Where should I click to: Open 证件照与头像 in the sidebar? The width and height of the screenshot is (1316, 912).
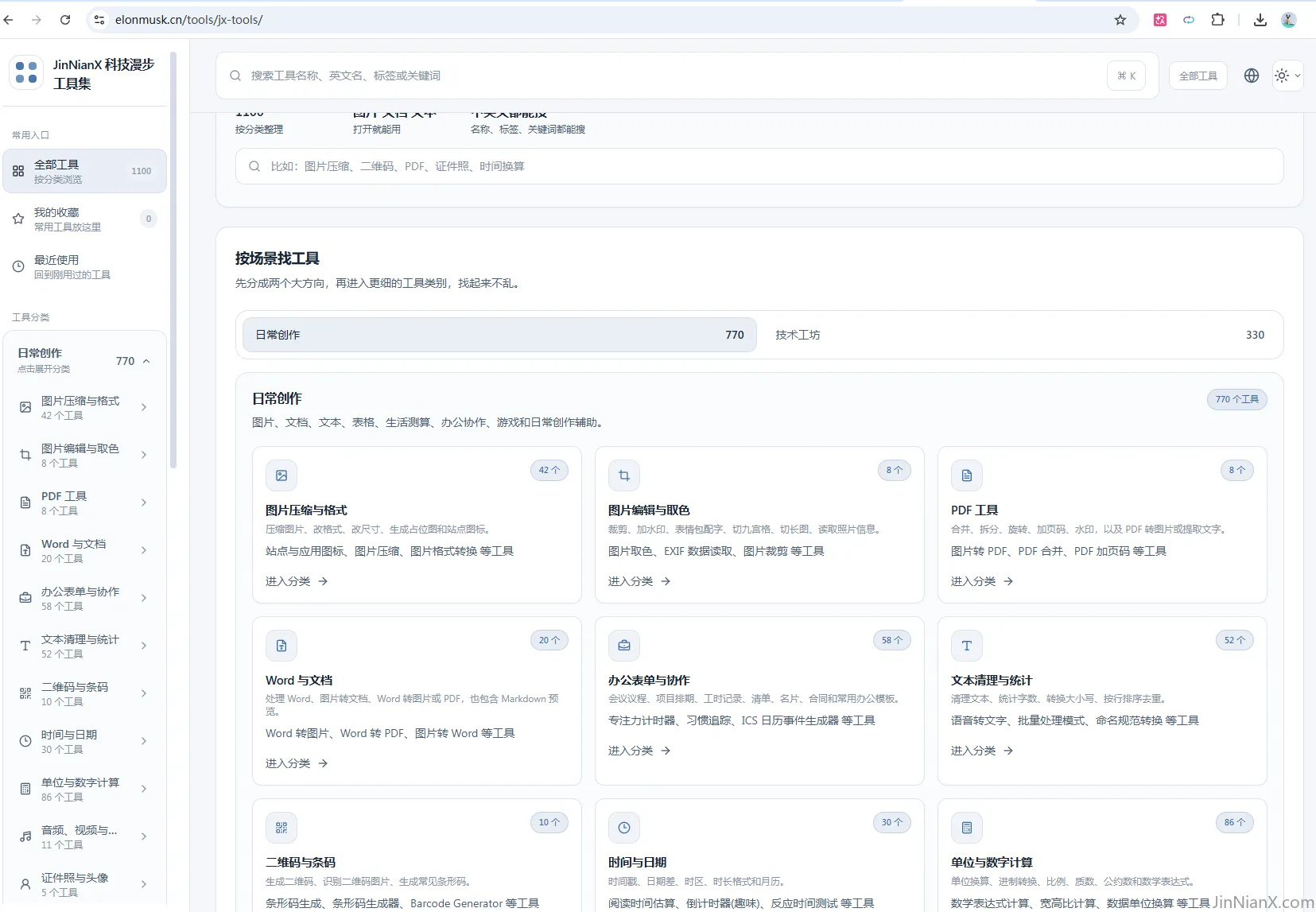83,884
